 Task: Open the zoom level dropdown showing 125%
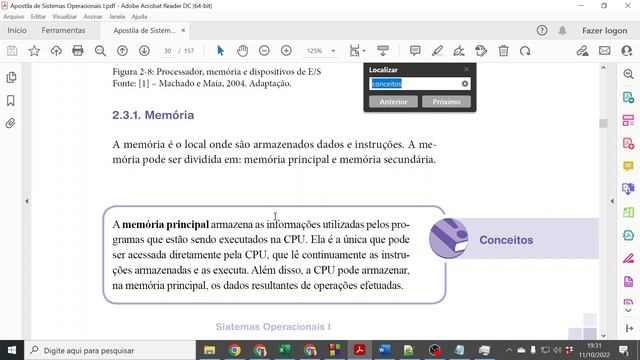click(x=321, y=51)
